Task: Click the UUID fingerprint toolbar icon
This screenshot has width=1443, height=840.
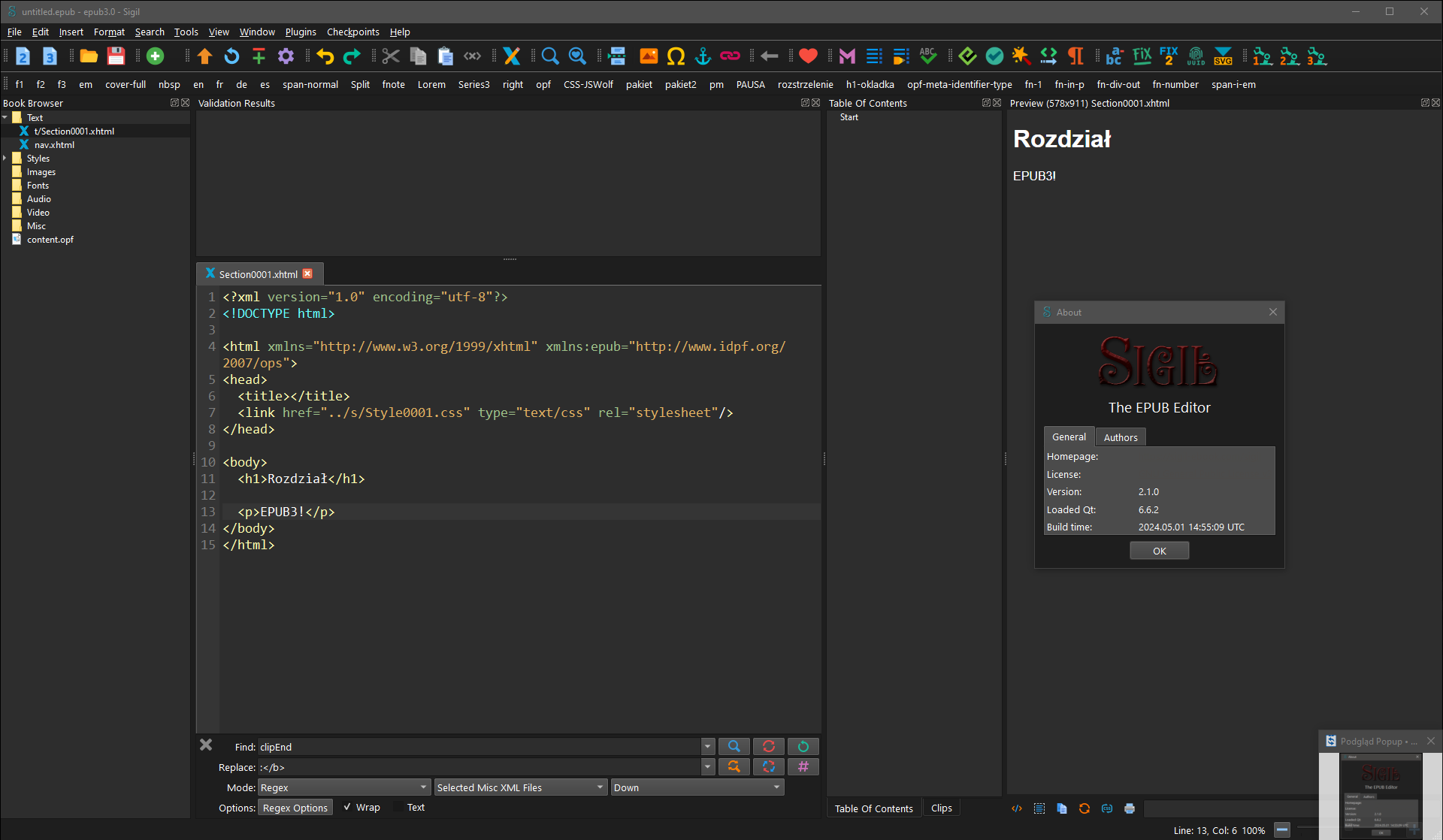Action: (x=1196, y=56)
